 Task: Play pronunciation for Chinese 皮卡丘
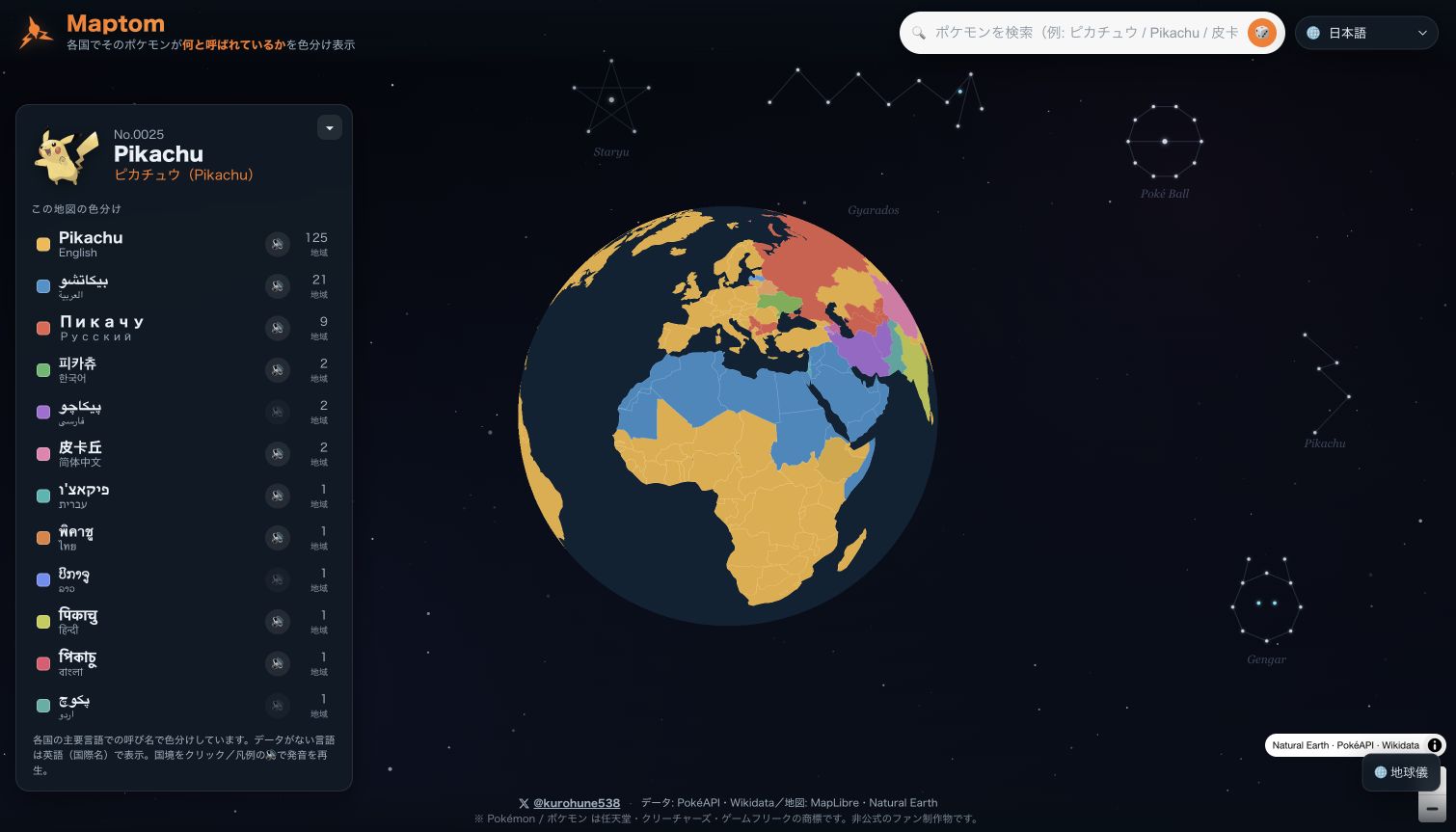[278, 454]
